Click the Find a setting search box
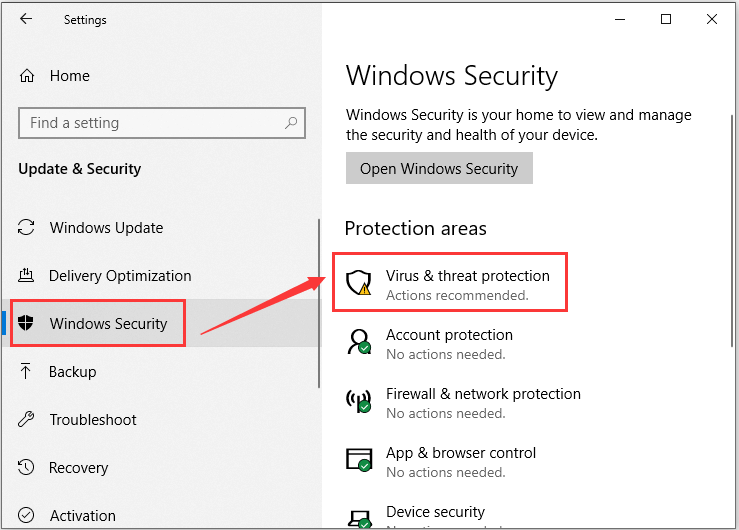Viewport: 739px width, 530px height. pos(162,123)
